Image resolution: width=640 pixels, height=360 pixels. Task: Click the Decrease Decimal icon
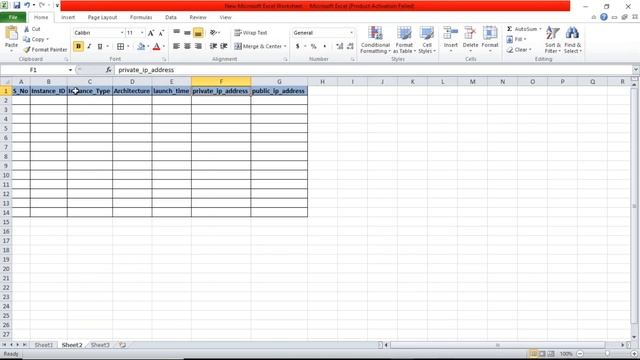click(350, 47)
